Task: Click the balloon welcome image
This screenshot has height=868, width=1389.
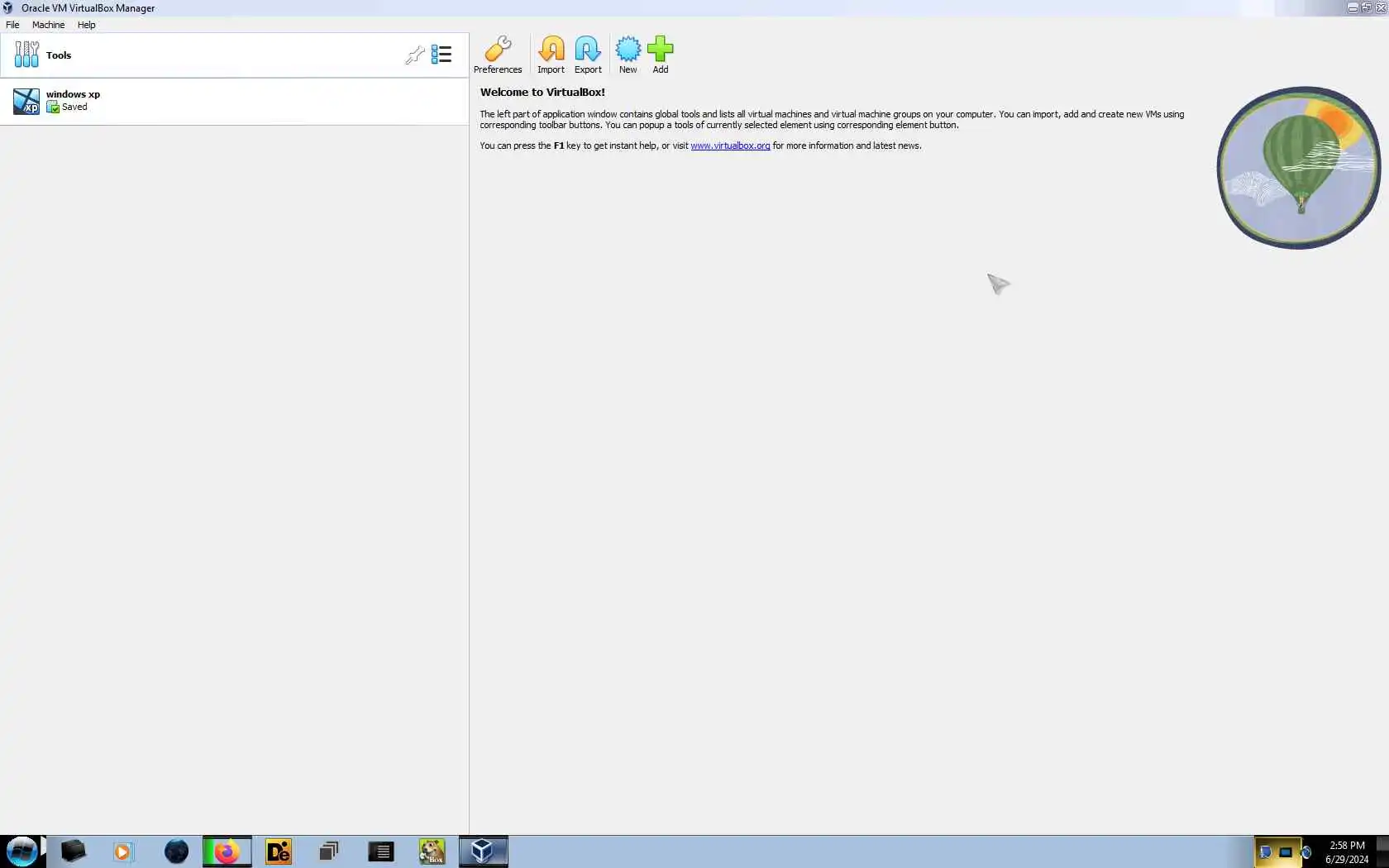Action: pyautogui.click(x=1298, y=168)
